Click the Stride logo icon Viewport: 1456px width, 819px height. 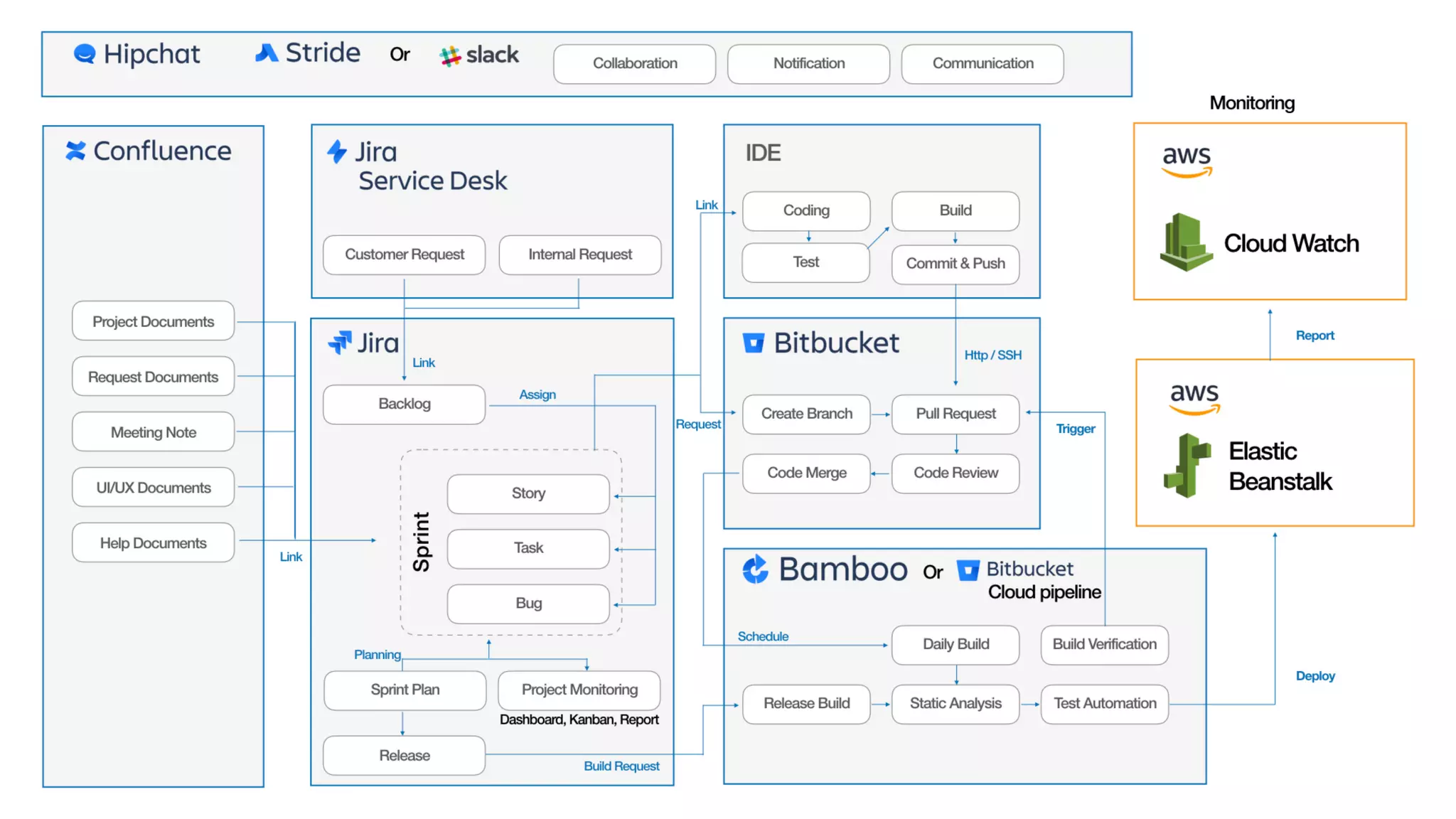266,53
